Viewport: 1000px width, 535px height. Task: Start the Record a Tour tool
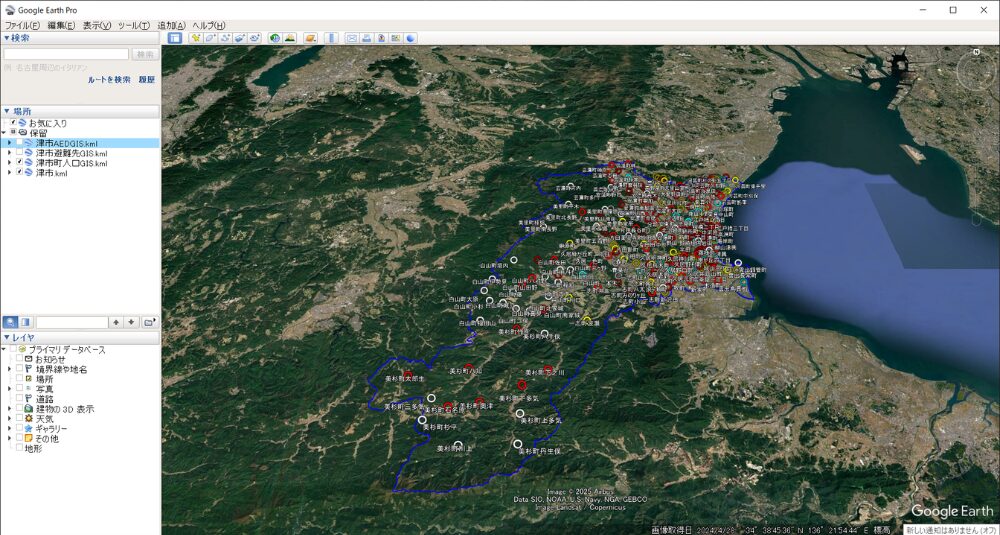[254, 38]
